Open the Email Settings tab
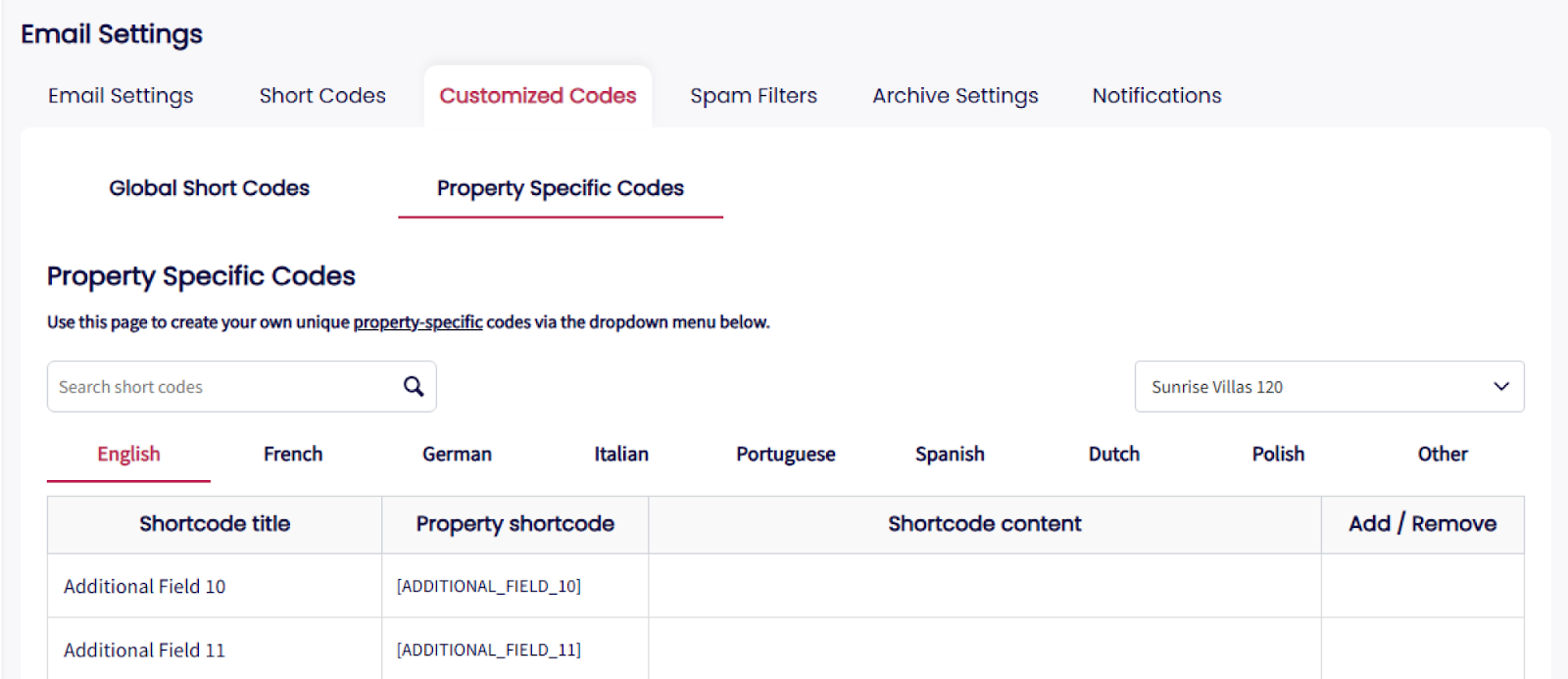Viewport: 1568px width, 679px height. pos(121,96)
